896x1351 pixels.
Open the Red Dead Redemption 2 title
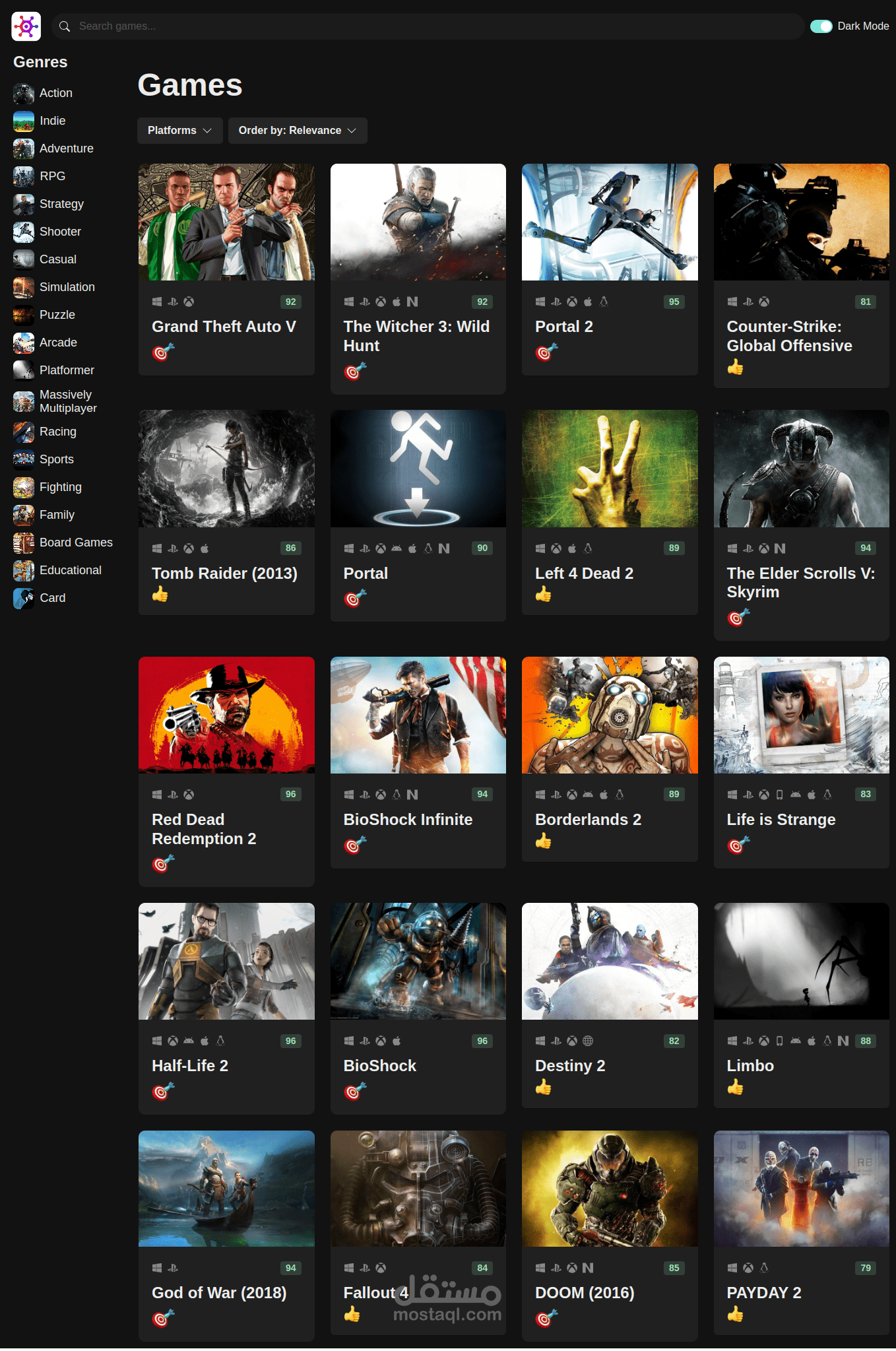tap(204, 829)
